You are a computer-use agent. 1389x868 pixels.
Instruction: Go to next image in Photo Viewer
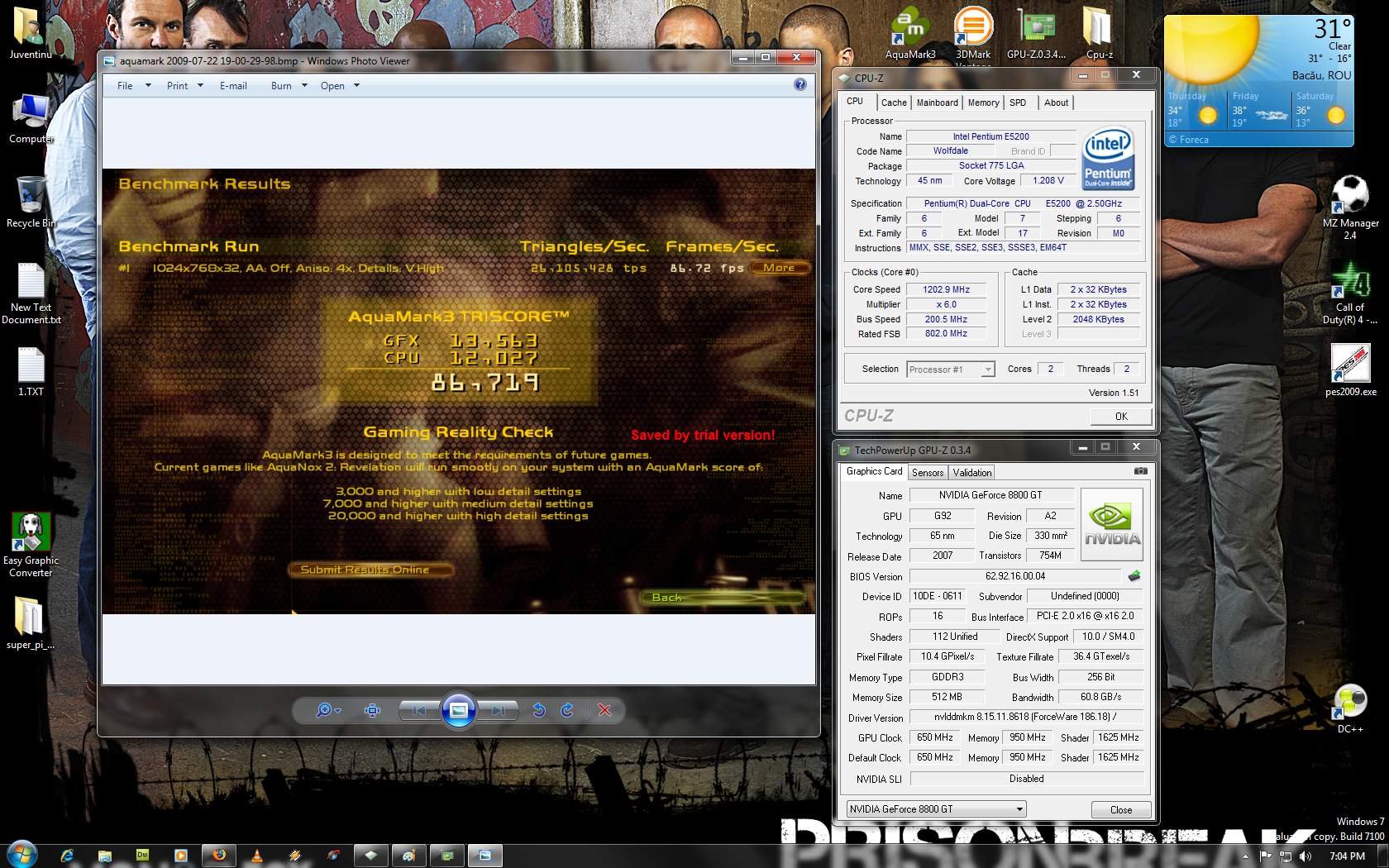(x=498, y=710)
